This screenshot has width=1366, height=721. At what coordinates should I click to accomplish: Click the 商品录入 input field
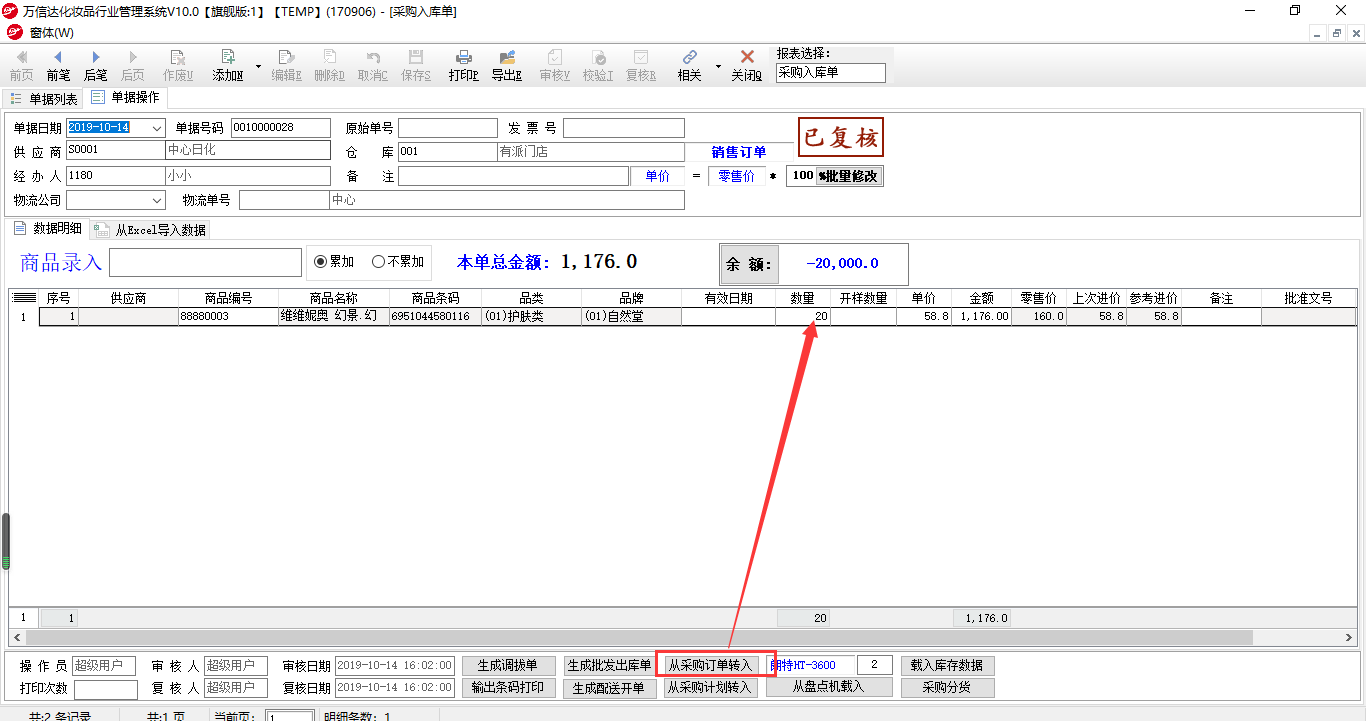205,263
